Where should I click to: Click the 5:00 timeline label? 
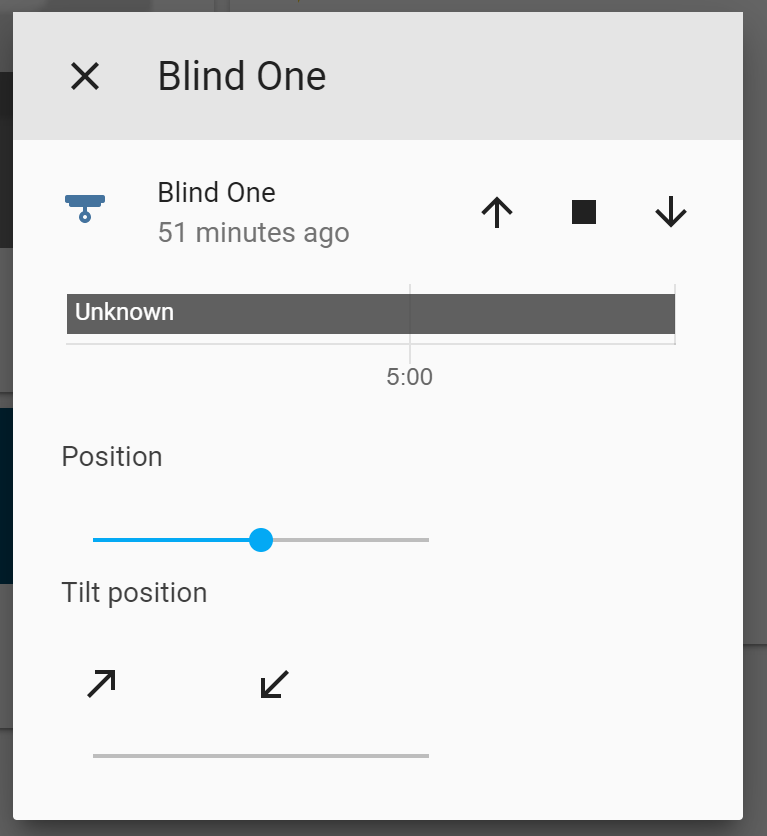click(x=409, y=377)
